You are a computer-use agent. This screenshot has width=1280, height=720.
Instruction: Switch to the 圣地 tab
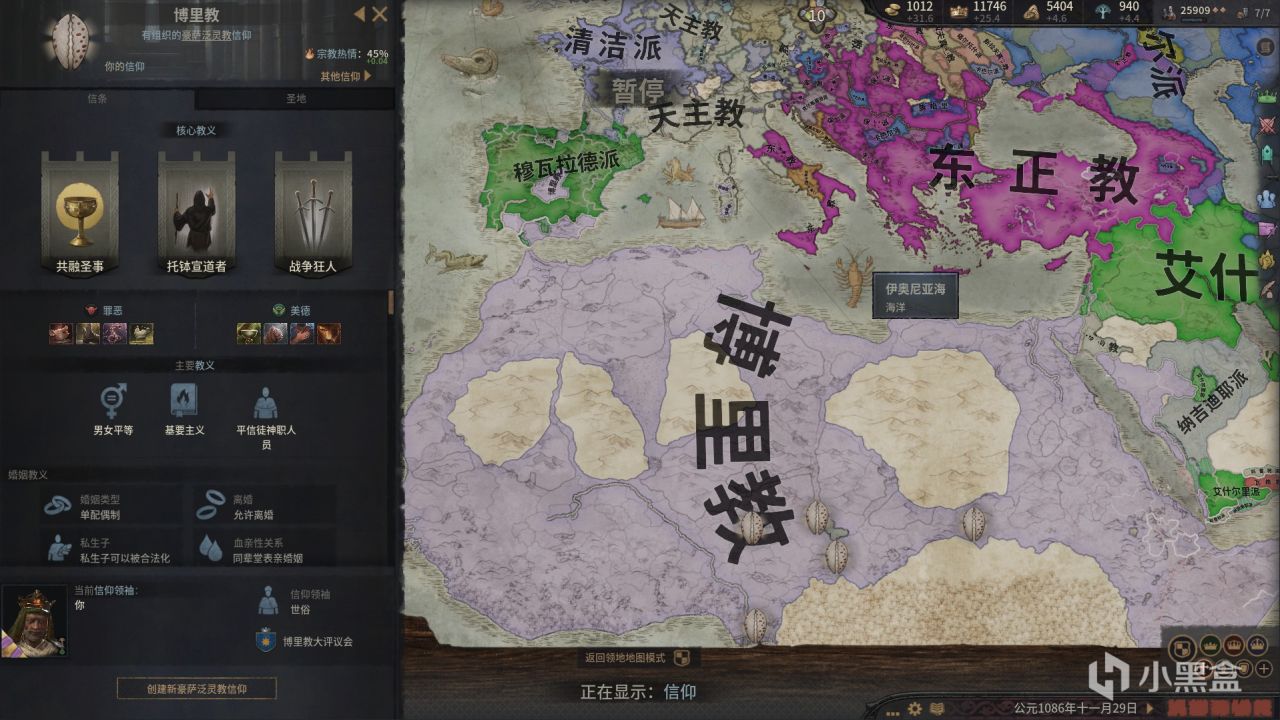[x=296, y=99]
